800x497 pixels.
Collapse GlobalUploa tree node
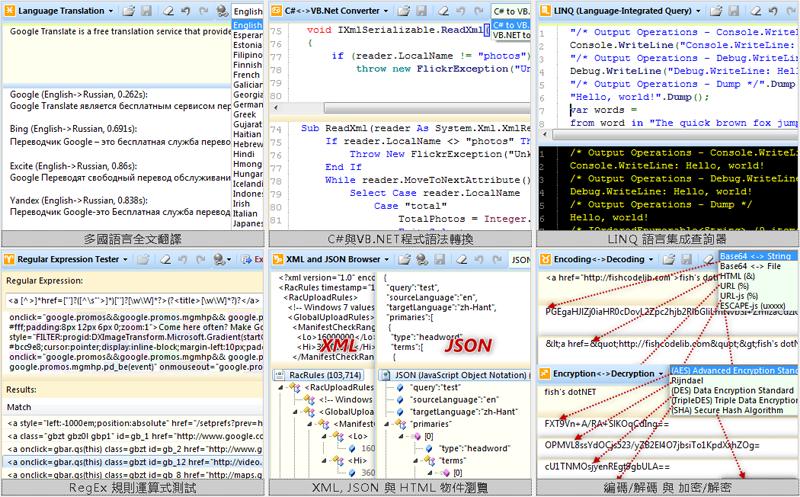(x=295, y=412)
